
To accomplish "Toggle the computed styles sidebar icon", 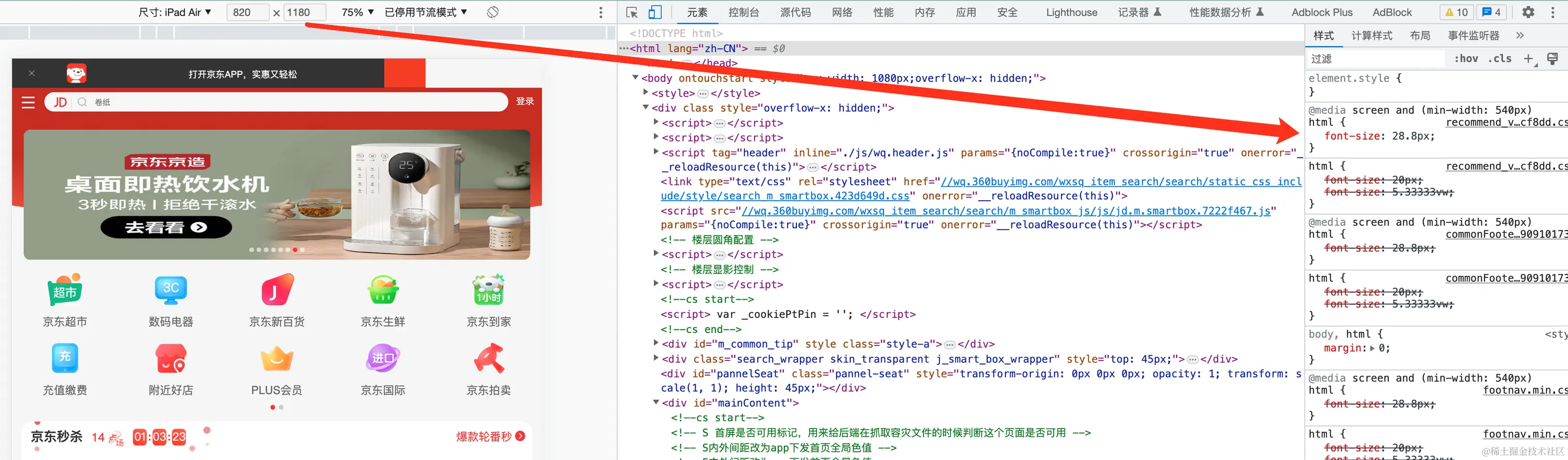I will [x=1552, y=59].
